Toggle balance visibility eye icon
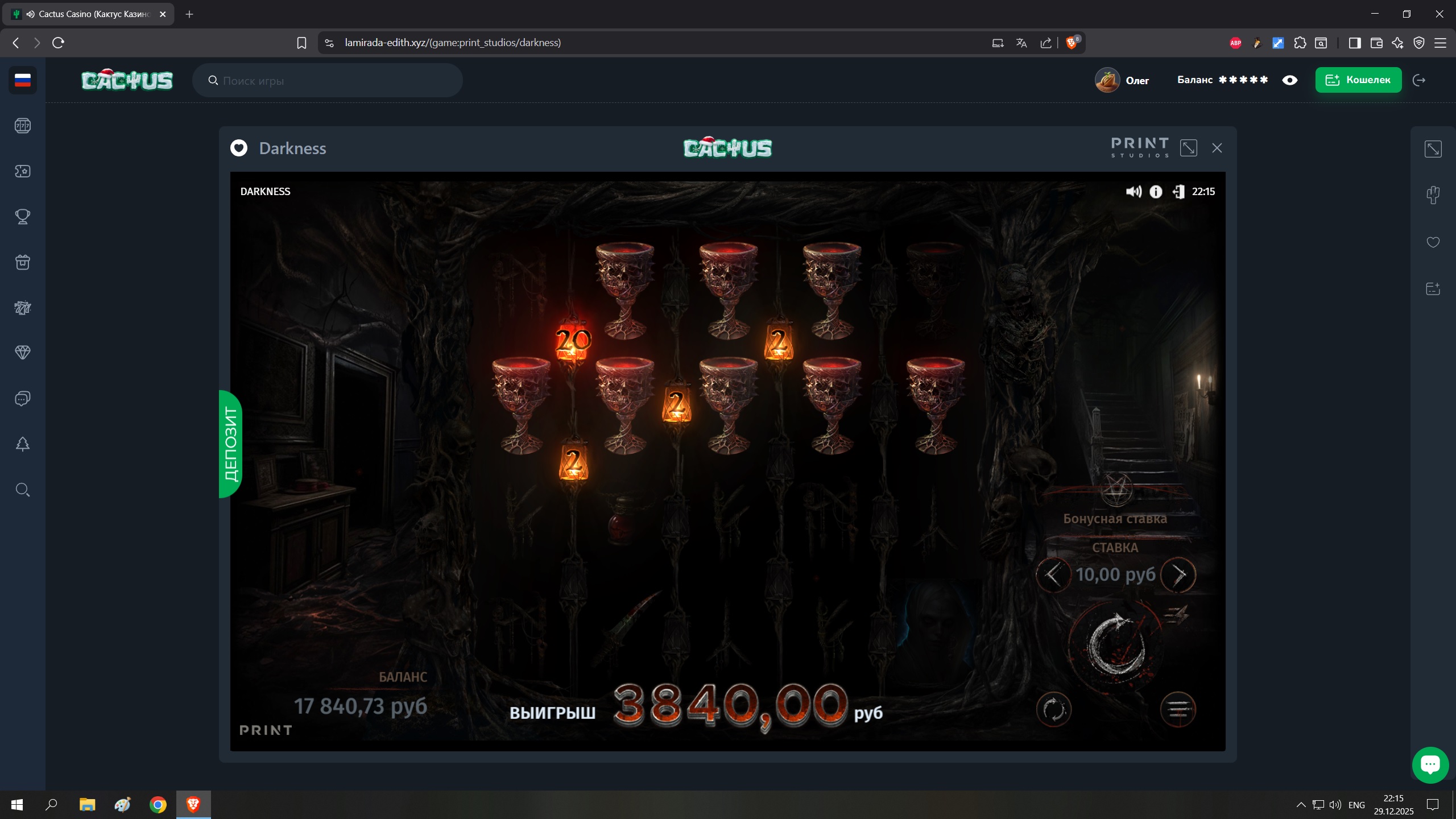The height and width of the screenshot is (819, 1456). click(1290, 80)
